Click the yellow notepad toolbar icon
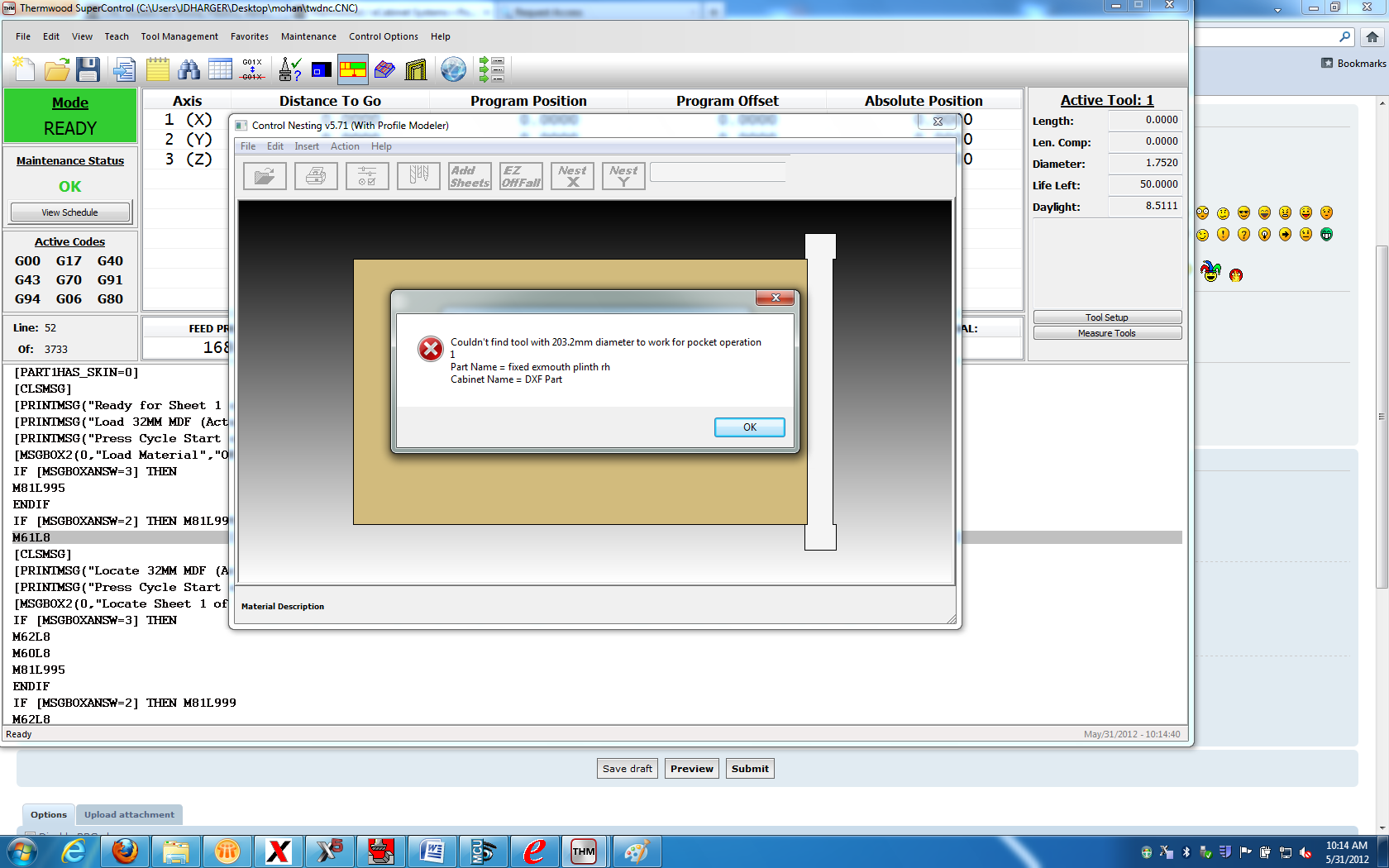Viewport: 1389px width, 868px height. [157, 69]
